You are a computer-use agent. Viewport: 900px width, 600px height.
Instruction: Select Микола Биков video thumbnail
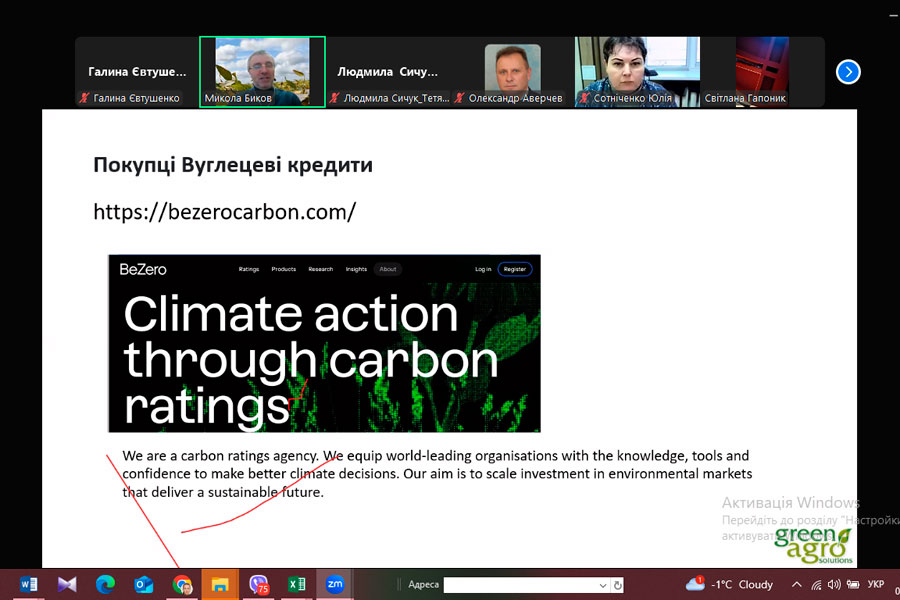pos(262,71)
